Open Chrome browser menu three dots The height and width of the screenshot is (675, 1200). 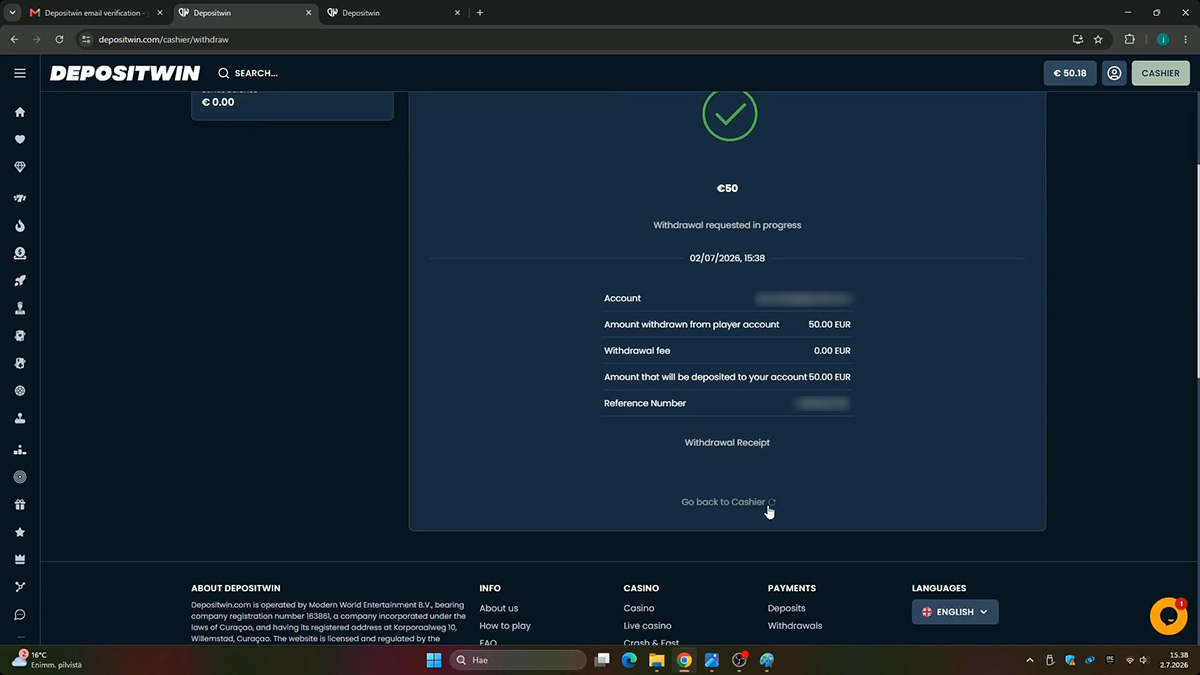click(x=1185, y=39)
